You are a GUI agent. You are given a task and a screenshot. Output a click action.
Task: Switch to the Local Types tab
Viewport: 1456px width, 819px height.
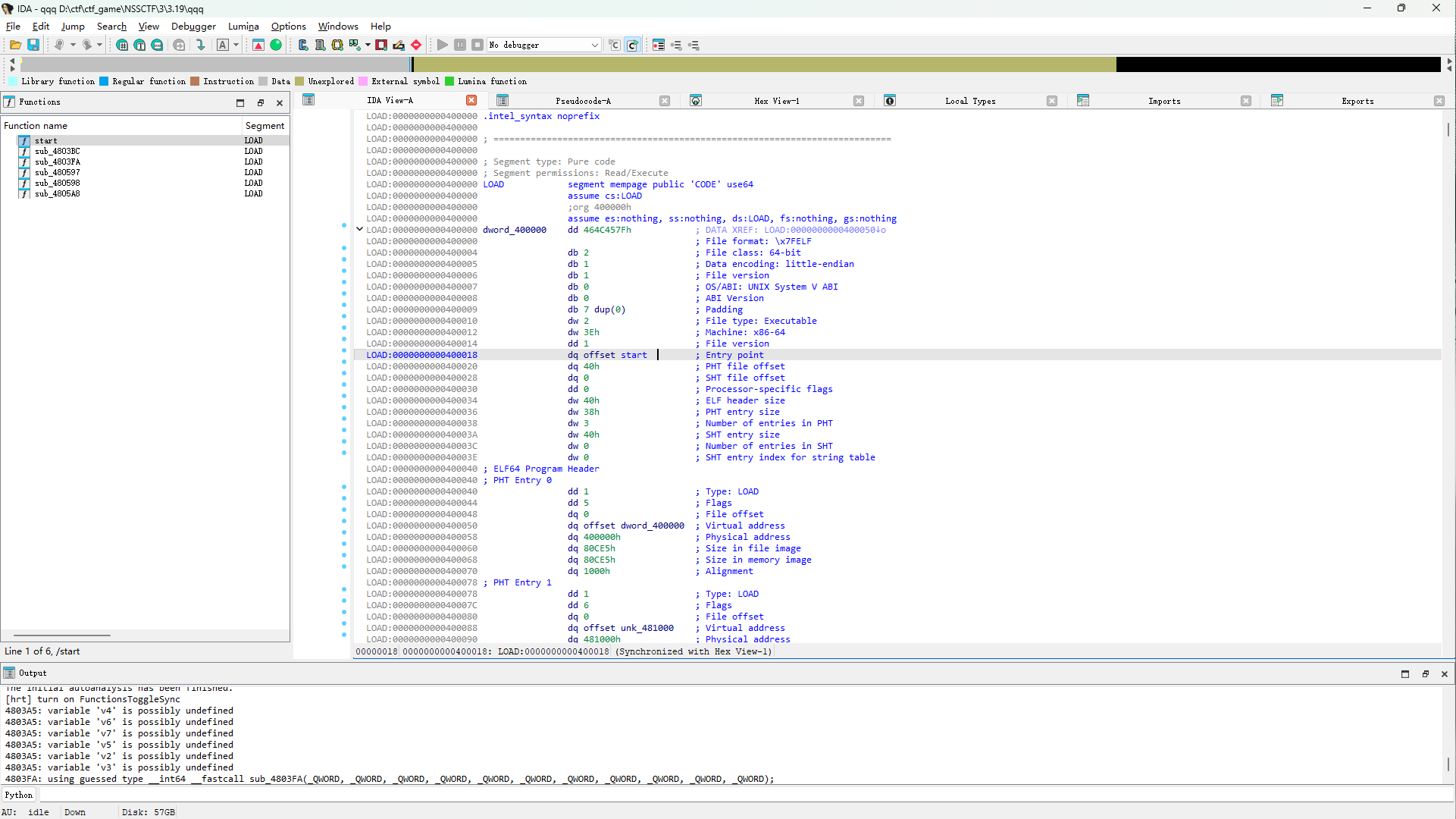(x=970, y=101)
